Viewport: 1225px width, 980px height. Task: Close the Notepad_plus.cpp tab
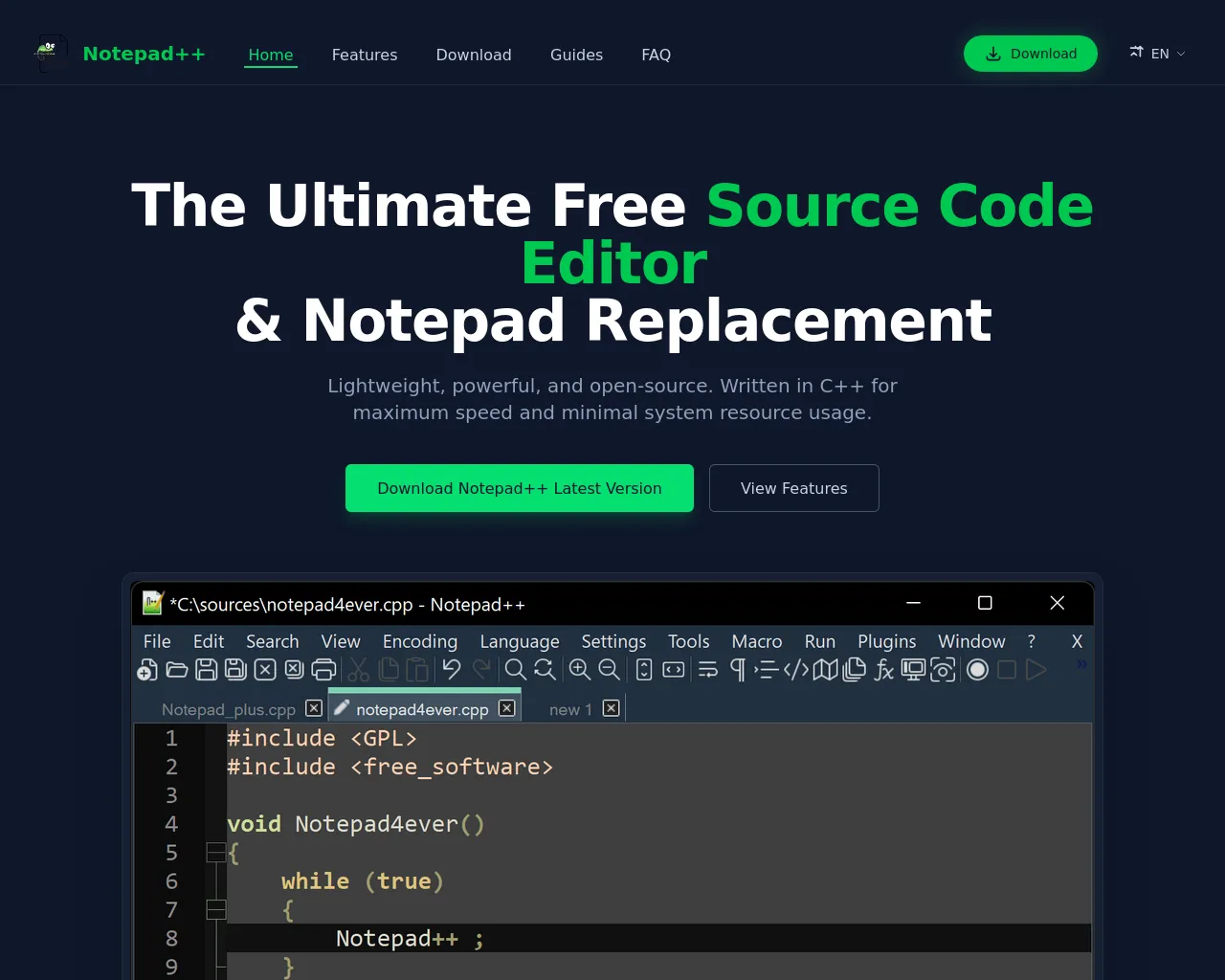(314, 708)
